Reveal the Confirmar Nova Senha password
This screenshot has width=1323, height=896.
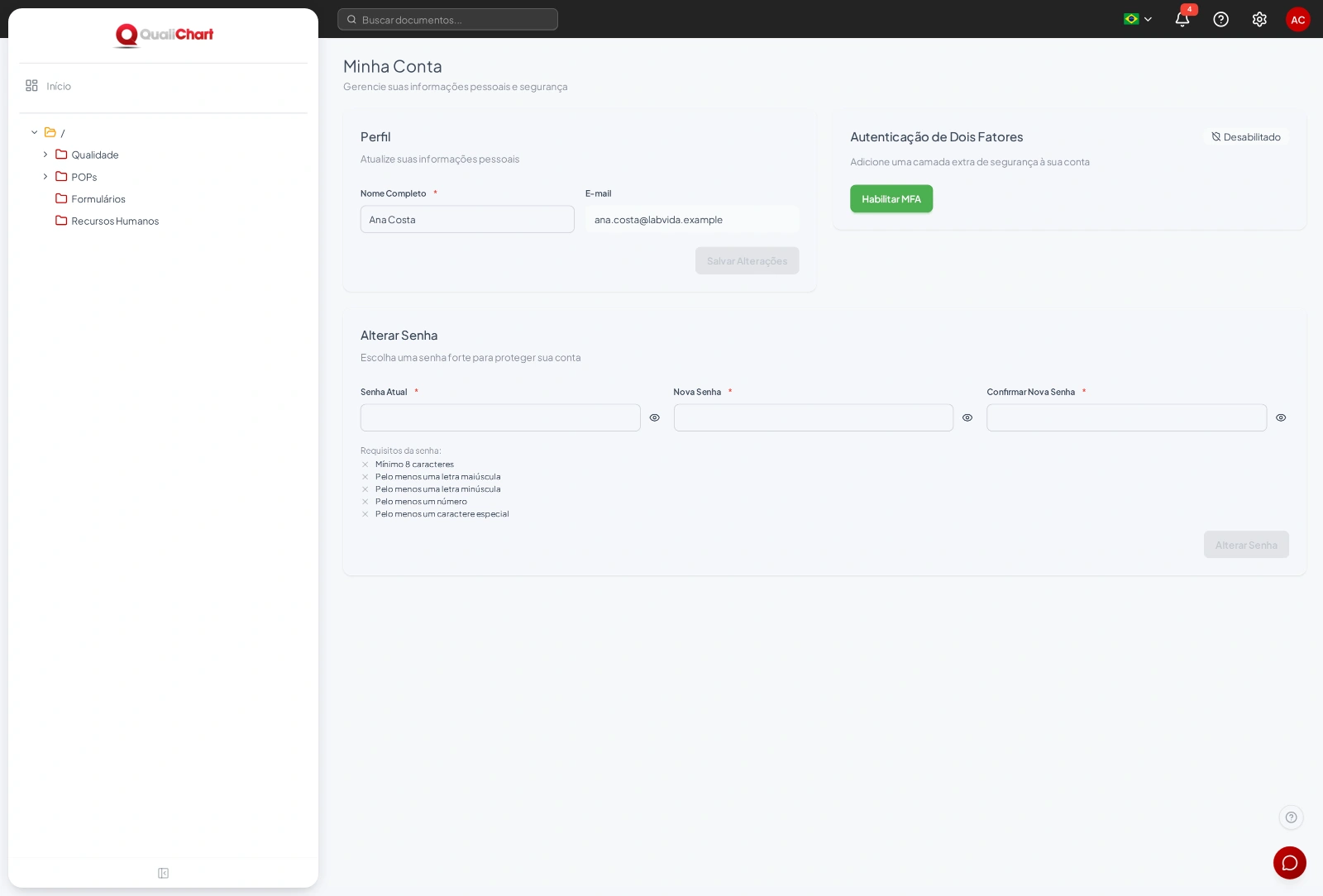1281,417
